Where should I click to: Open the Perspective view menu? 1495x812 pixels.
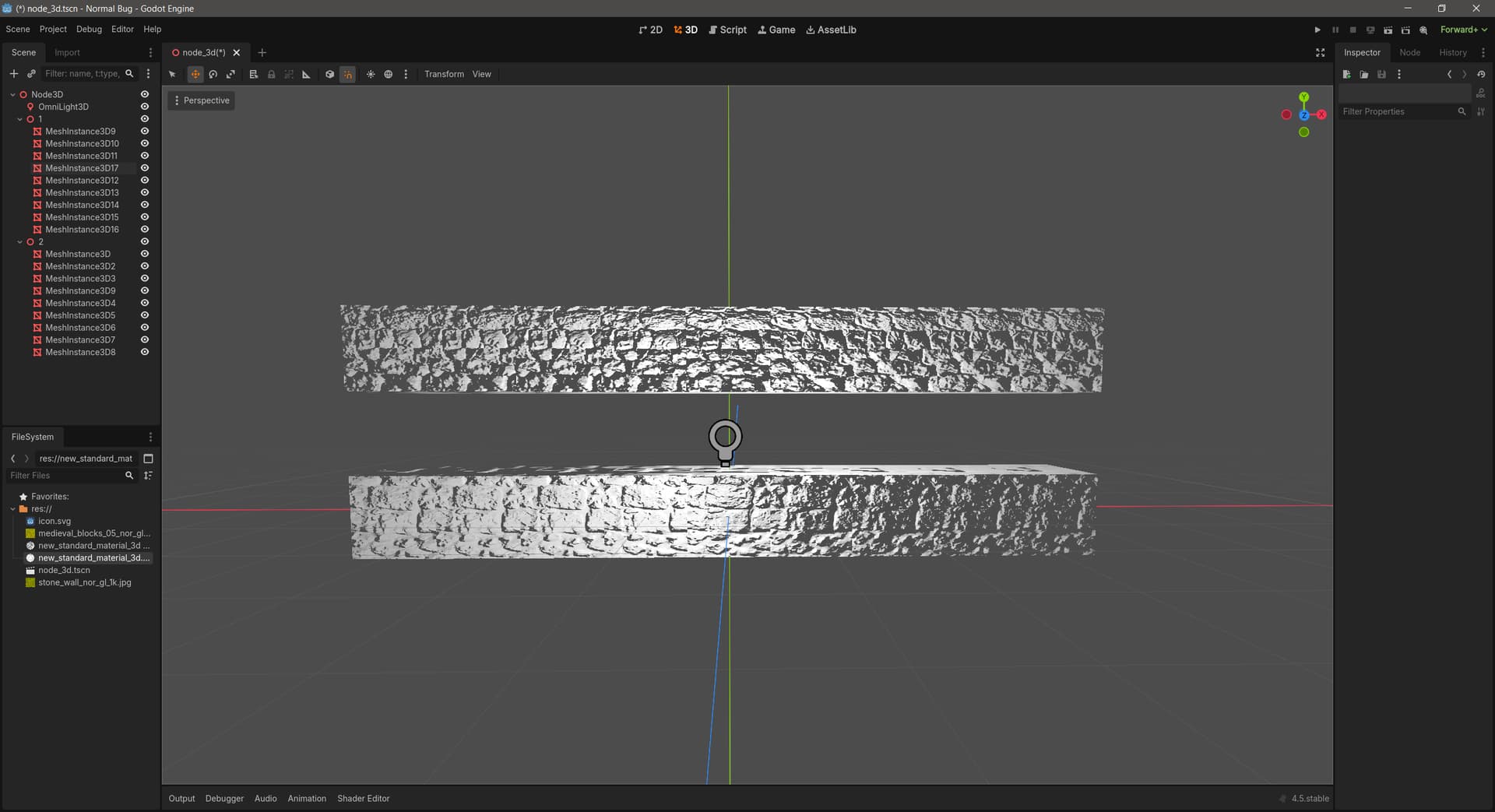tap(201, 100)
